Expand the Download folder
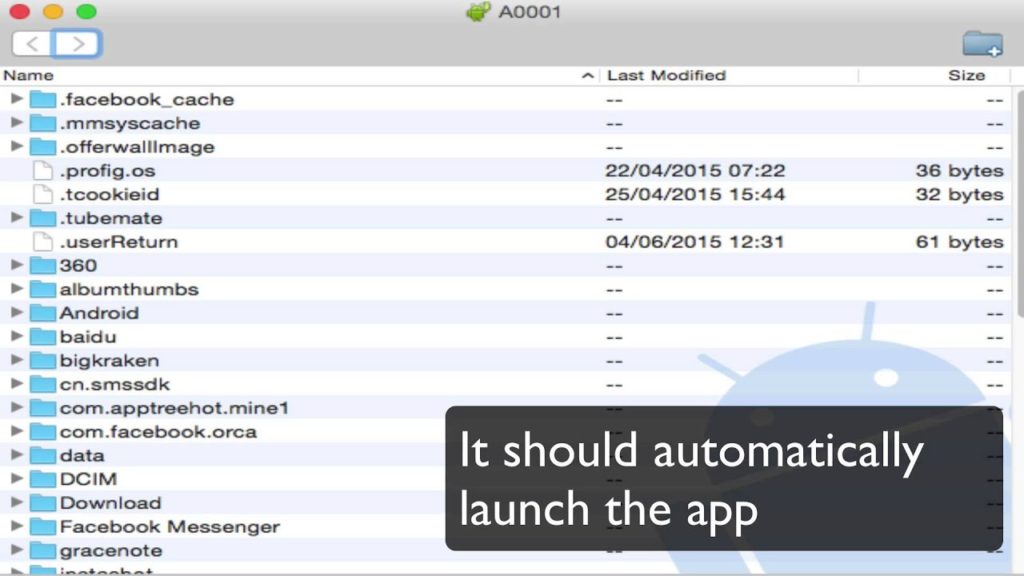 (x=16, y=502)
